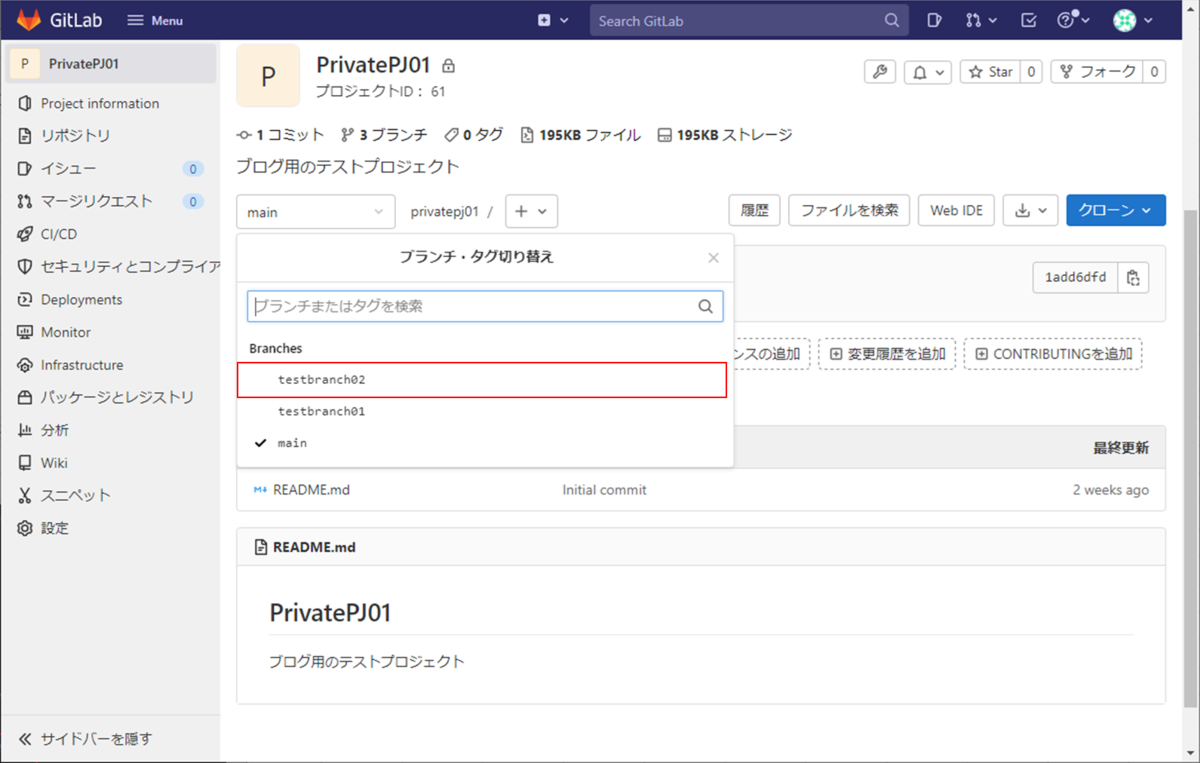Open PrivatePJ01 project in sidebar

coord(110,63)
